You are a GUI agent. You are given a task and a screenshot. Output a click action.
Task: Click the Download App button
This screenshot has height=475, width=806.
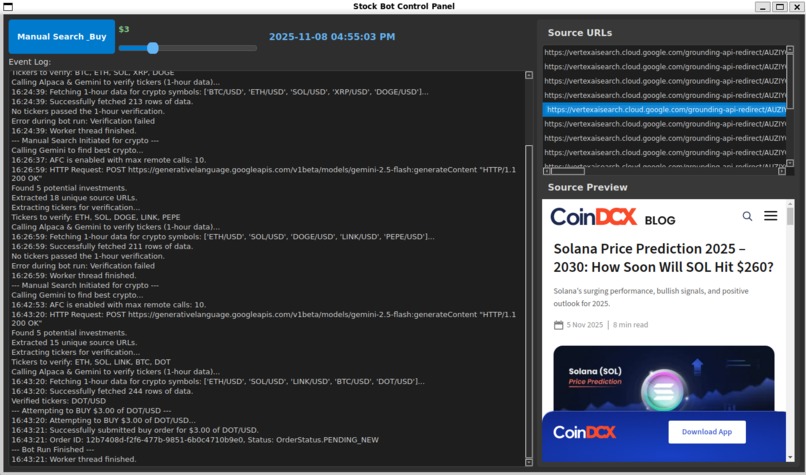tap(707, 432)
